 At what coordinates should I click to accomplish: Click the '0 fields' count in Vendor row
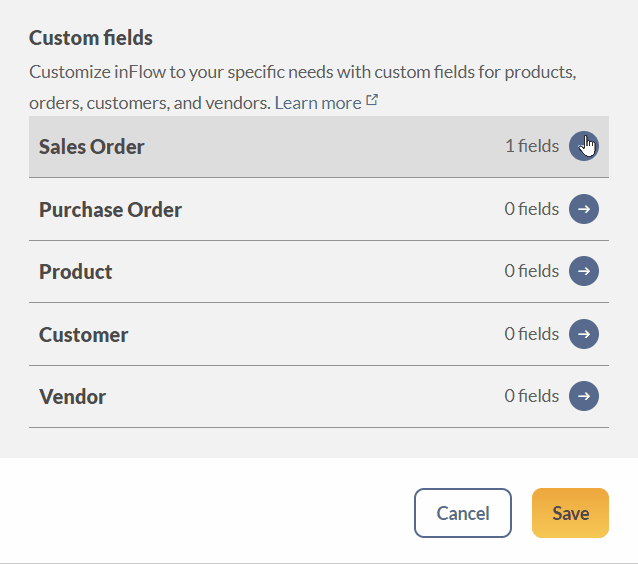[x=532, y=396]
